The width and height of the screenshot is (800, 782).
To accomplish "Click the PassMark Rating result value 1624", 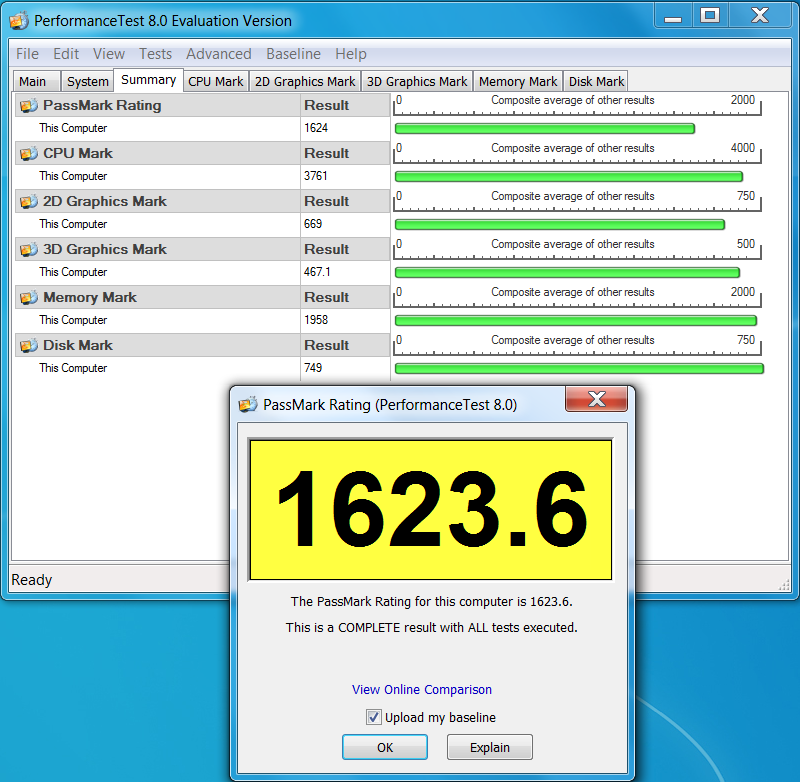I will pos(316,128).
